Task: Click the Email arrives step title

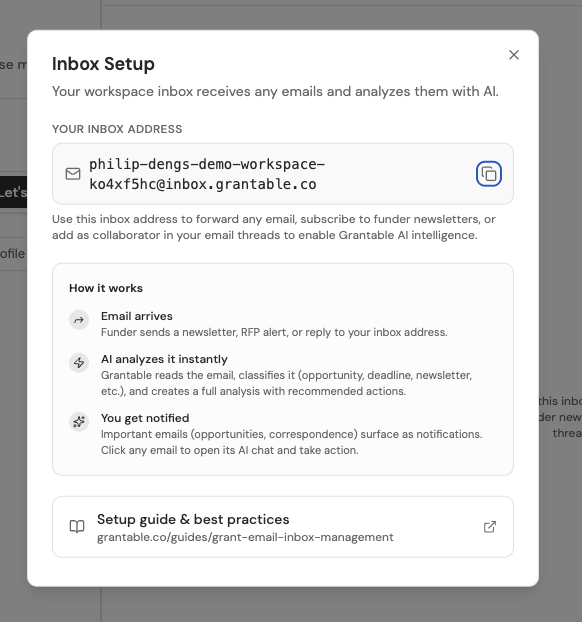Action: pos(137,316)
